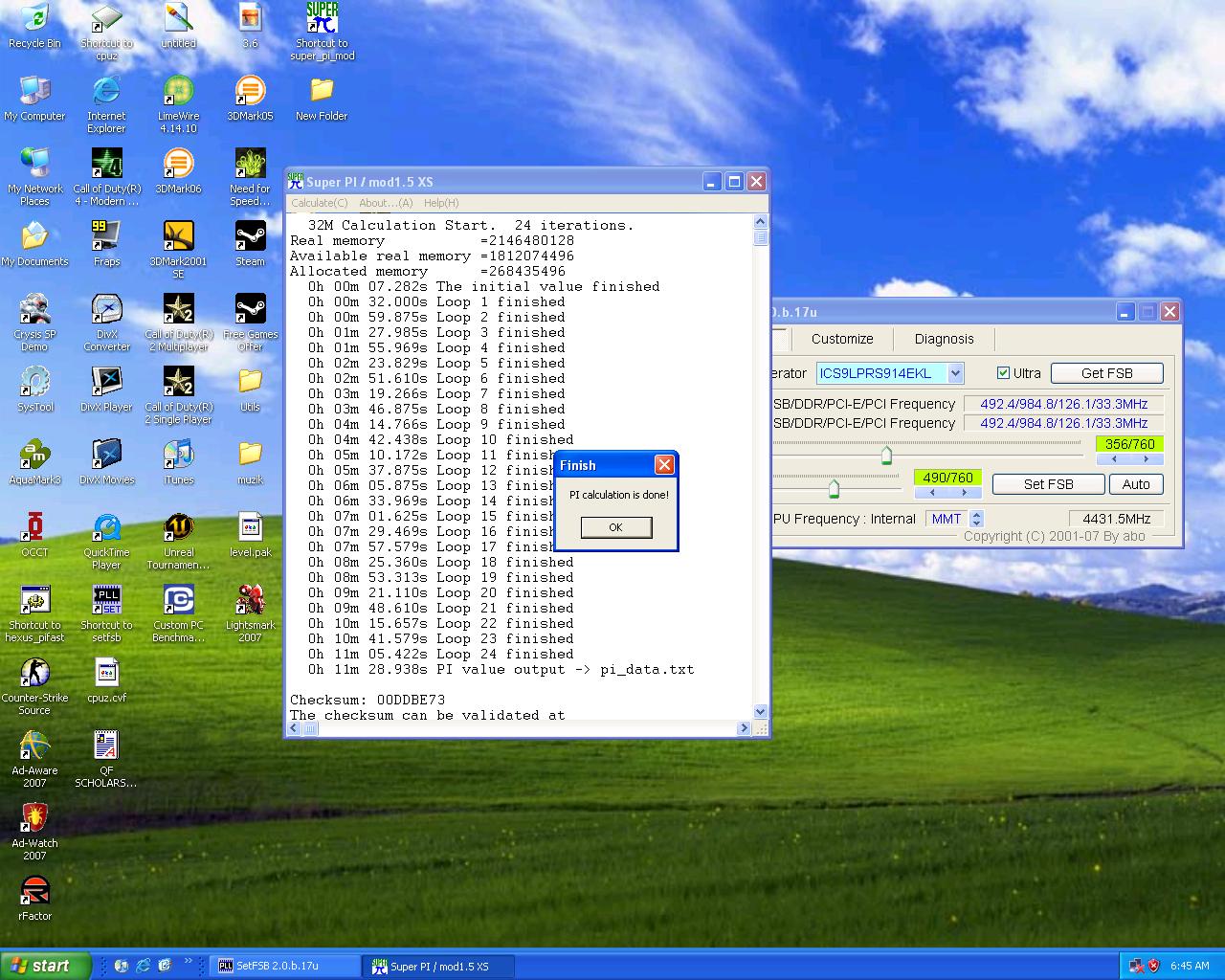This screenshot has height=980, width=1225.
Task: Select the Crysis SP Demo icon
Action: point(34,323)
